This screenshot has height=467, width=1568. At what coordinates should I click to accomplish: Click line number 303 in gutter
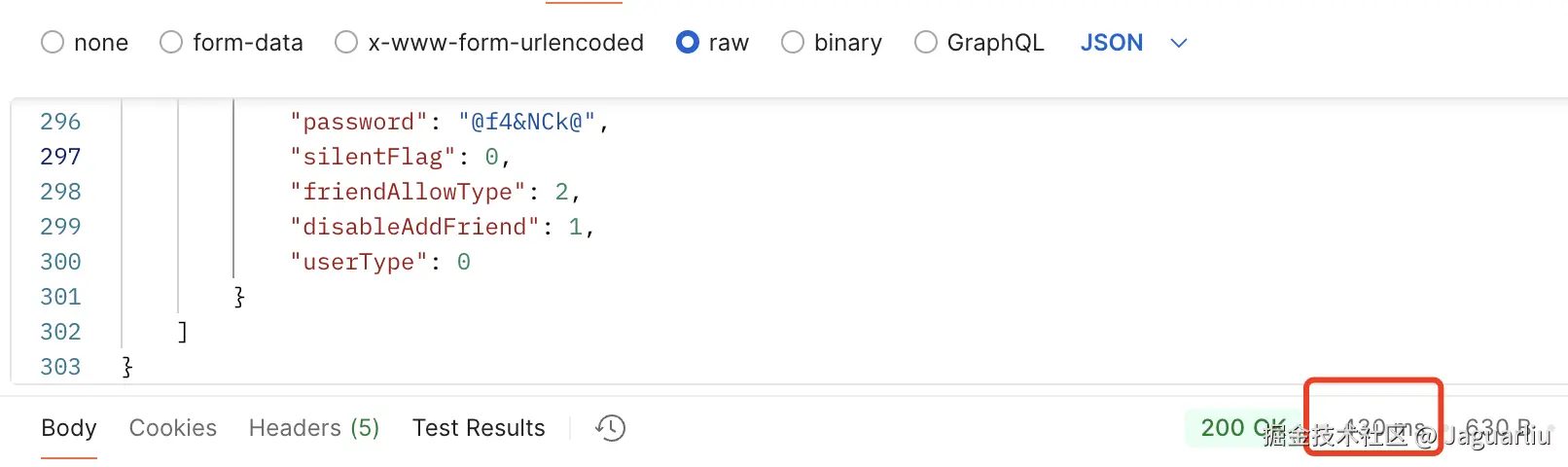(x=60, y=367)
